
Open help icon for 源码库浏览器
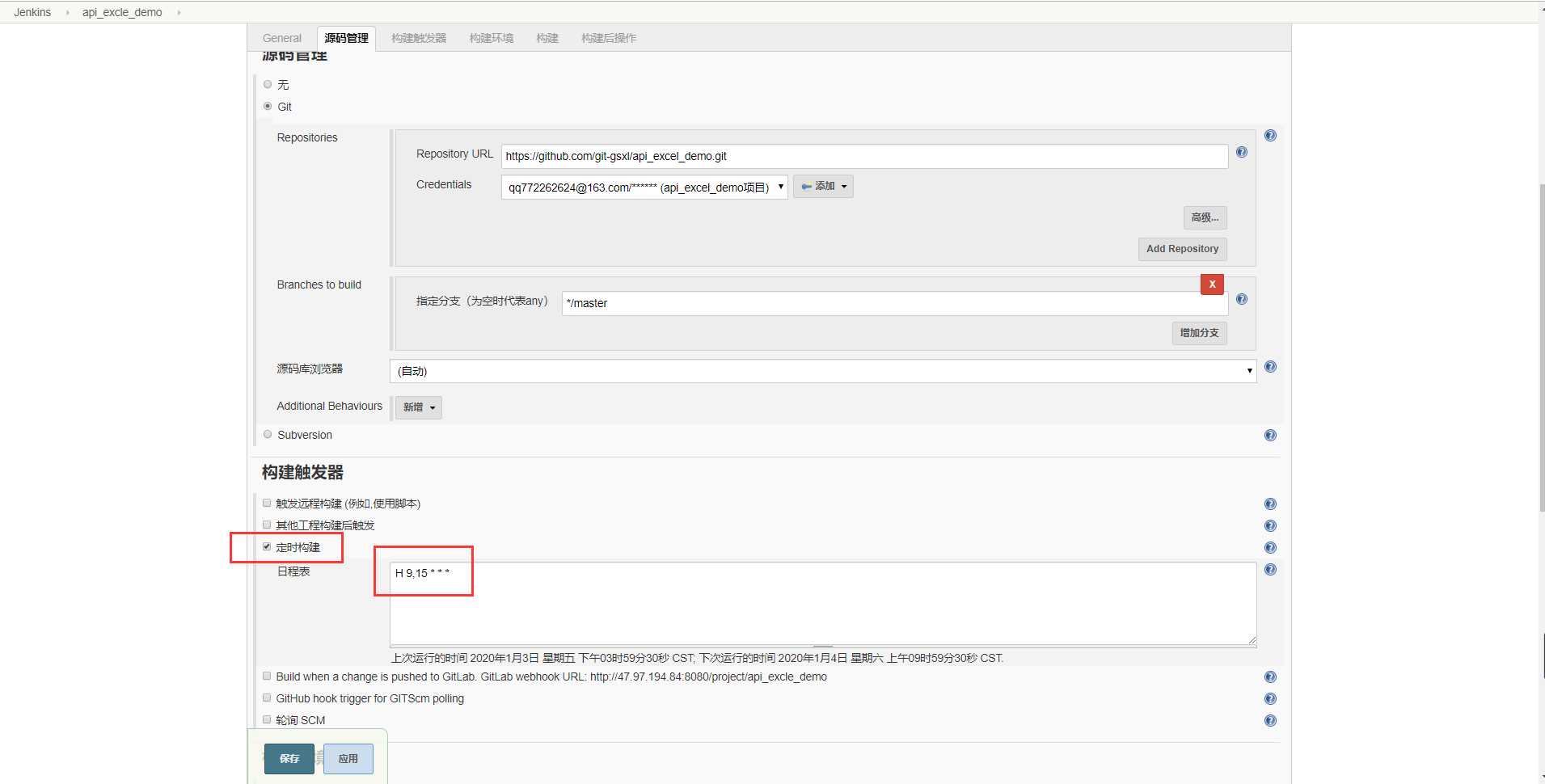click(1270, 367)
